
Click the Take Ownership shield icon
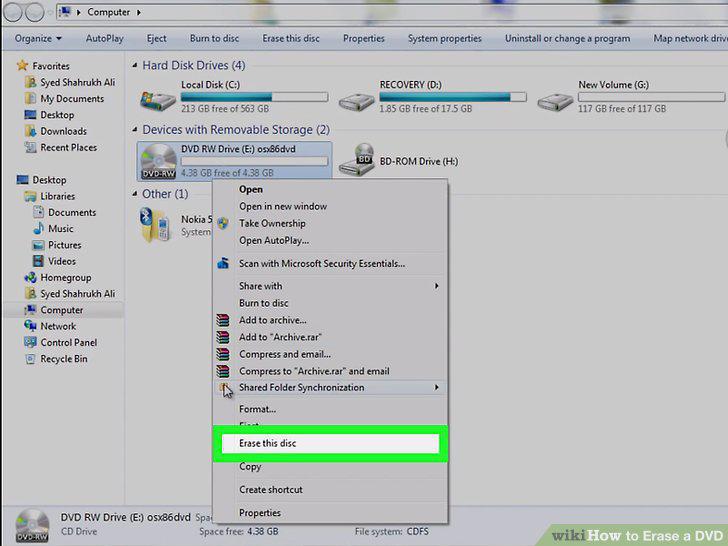coord(223,223)
